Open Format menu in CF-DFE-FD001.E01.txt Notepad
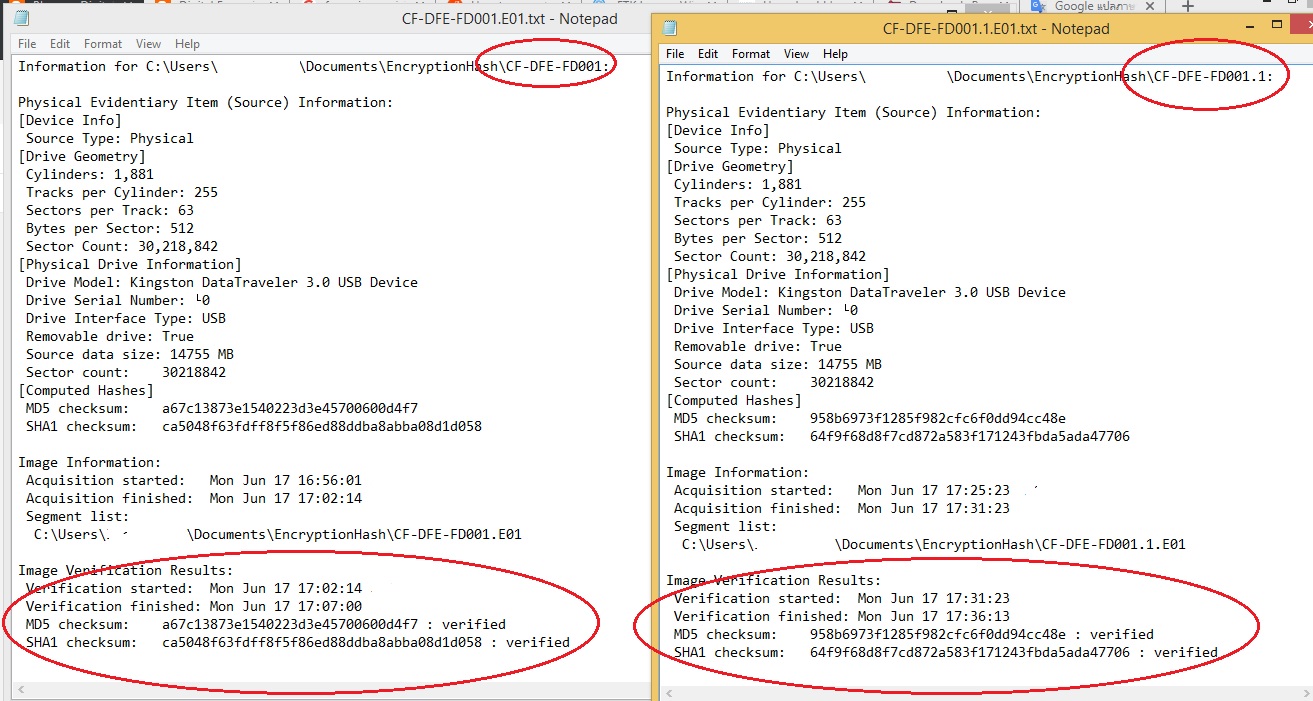Viewport: 1313px width, 701px height. (x=103, y=44)
